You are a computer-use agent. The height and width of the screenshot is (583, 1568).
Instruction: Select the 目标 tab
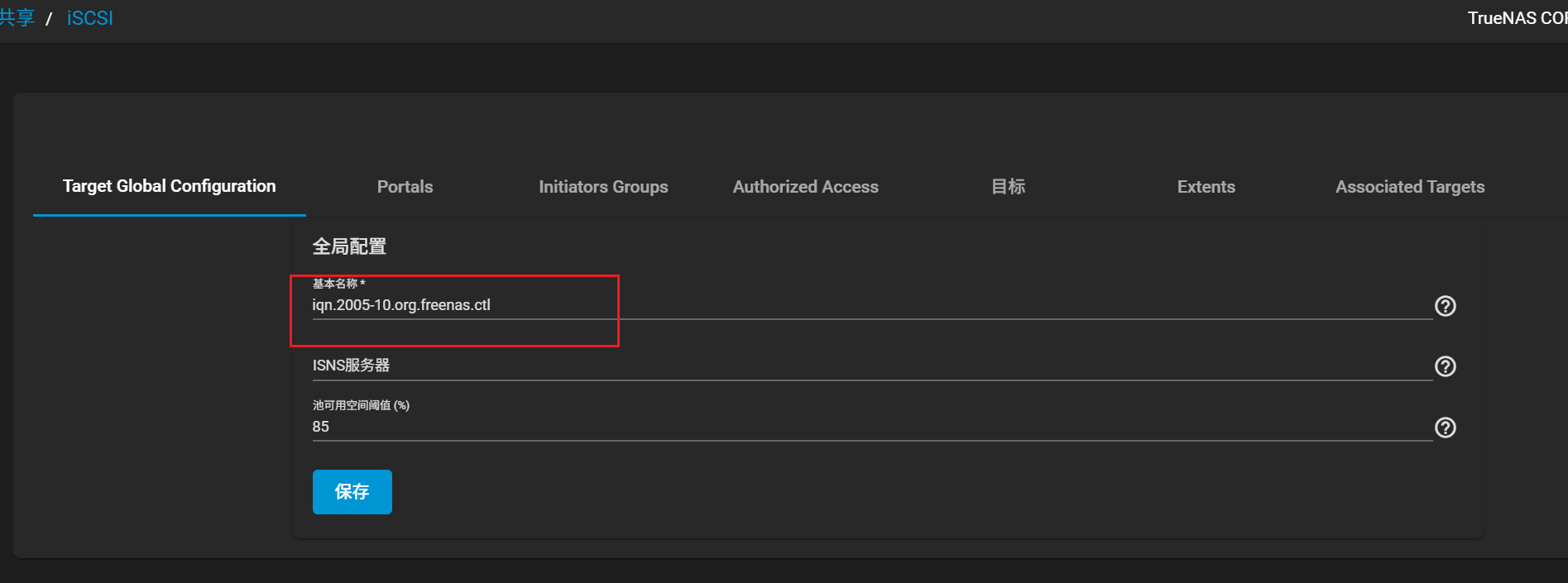tap(1008, 187)
